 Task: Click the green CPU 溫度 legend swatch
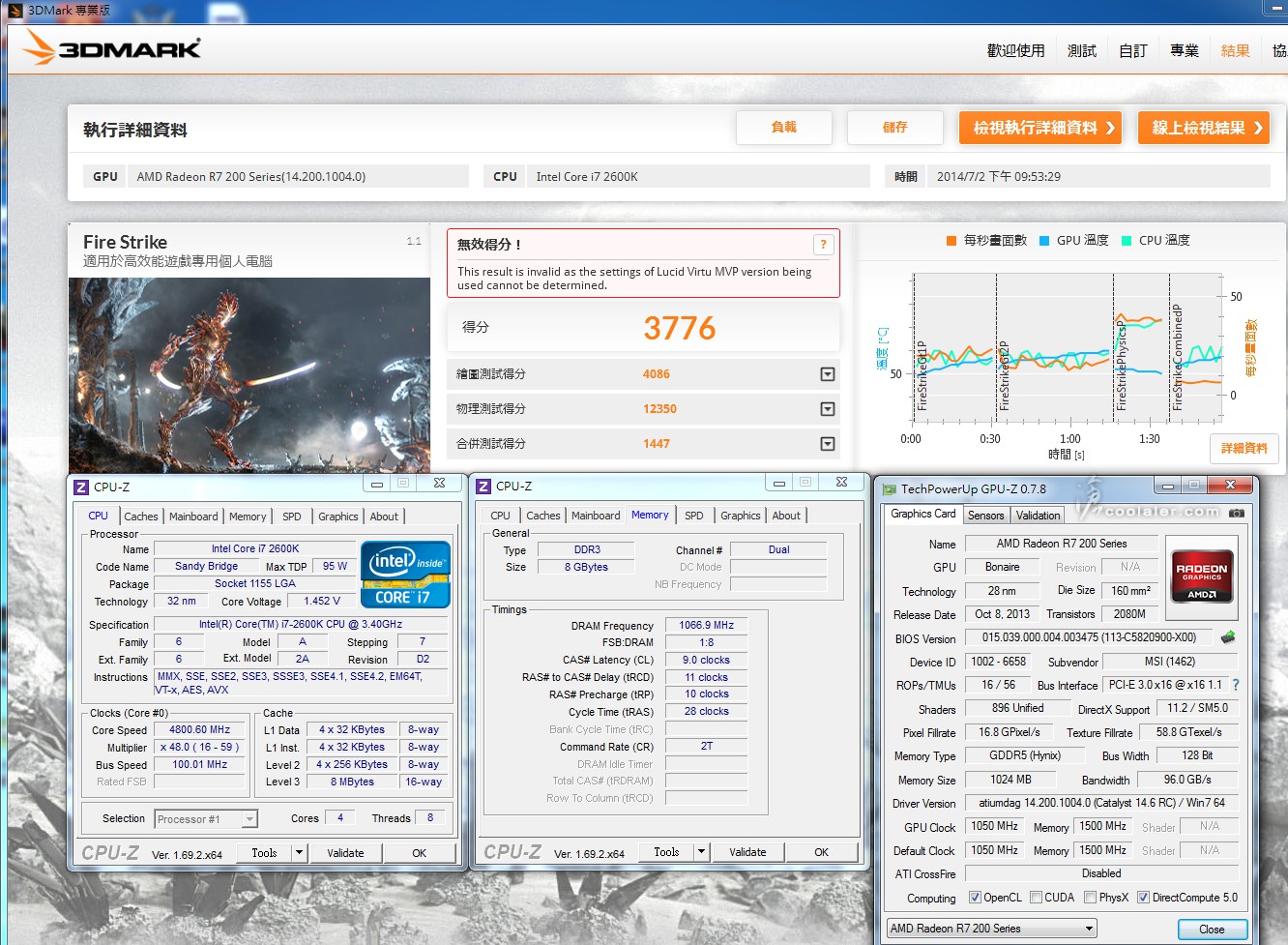1127,241
